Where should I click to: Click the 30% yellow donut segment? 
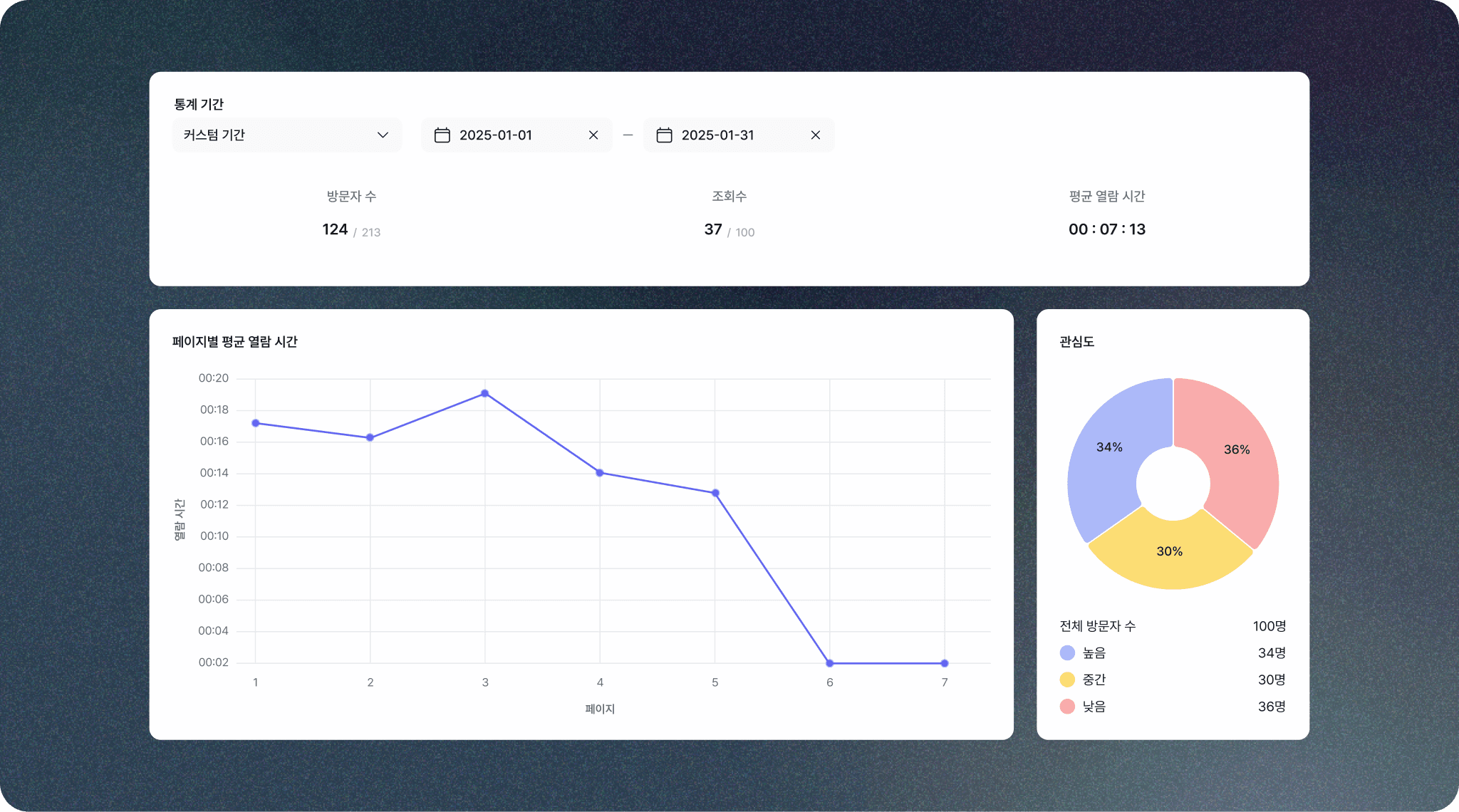pos(1170,551)
